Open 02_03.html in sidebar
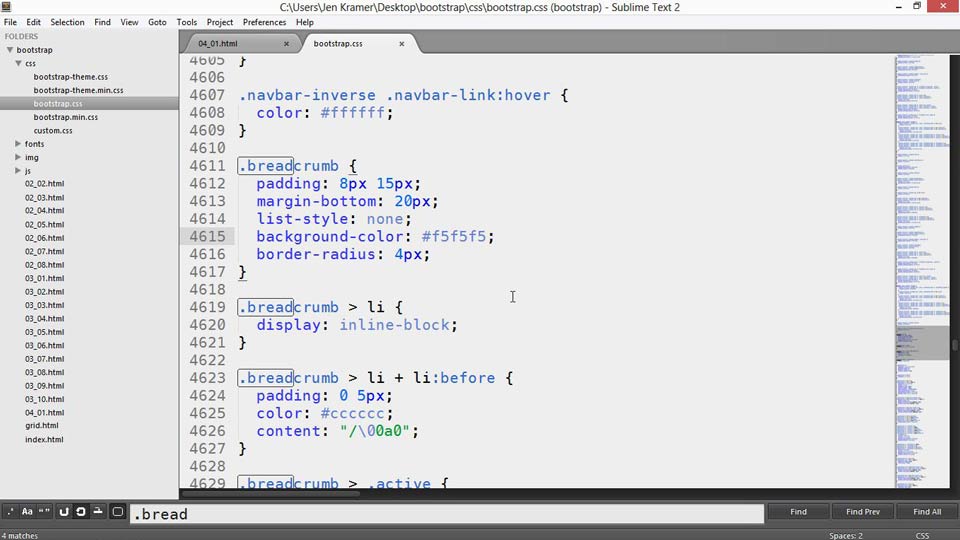Viewport: 960px width, 540px height. pos(44,198)
